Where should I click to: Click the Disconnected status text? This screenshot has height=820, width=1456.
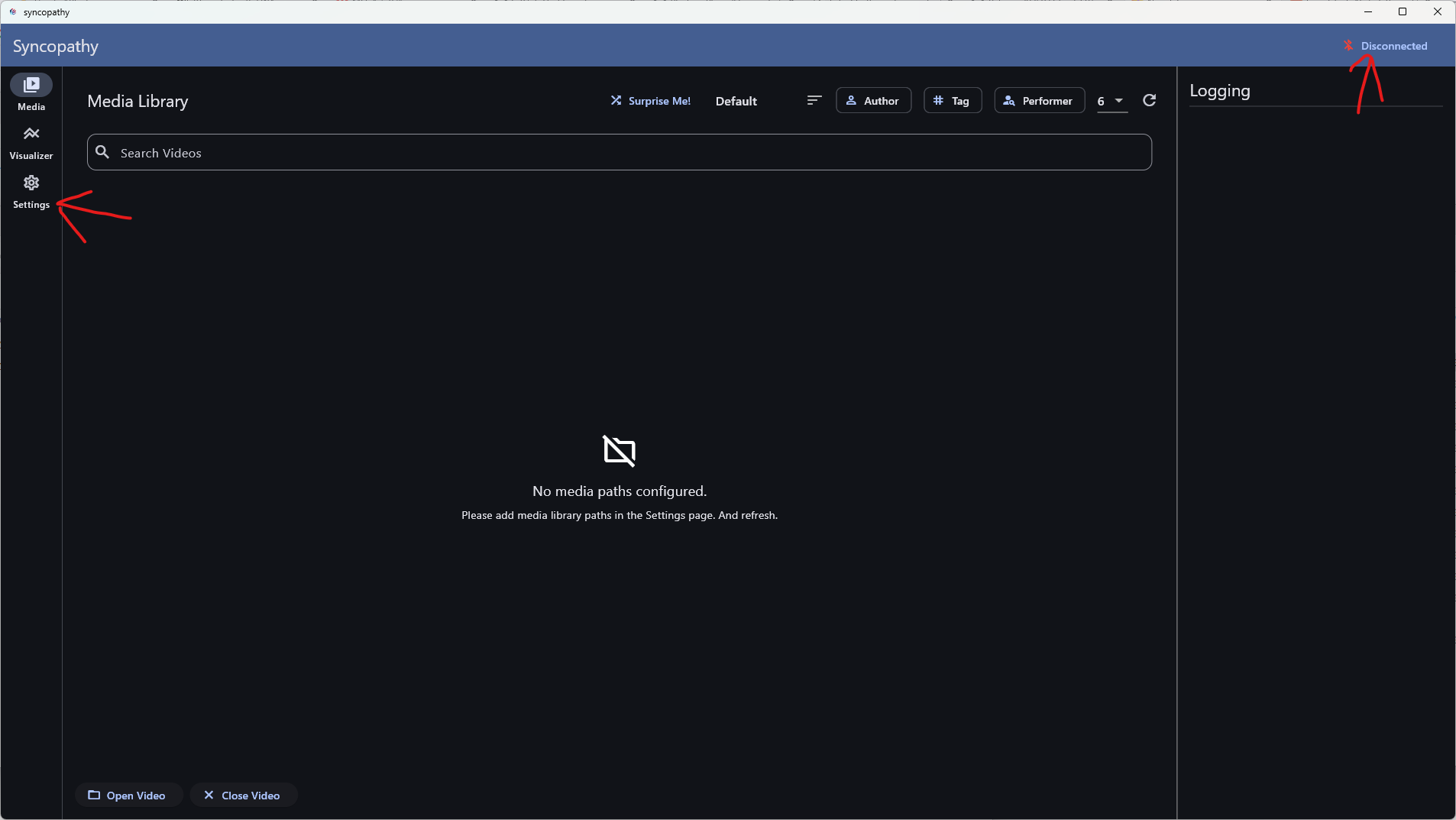coord(1393,46)
